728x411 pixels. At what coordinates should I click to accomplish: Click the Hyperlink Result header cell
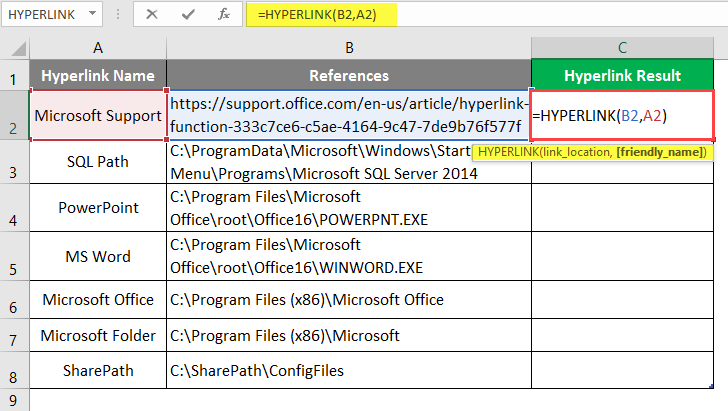[622, 75]
